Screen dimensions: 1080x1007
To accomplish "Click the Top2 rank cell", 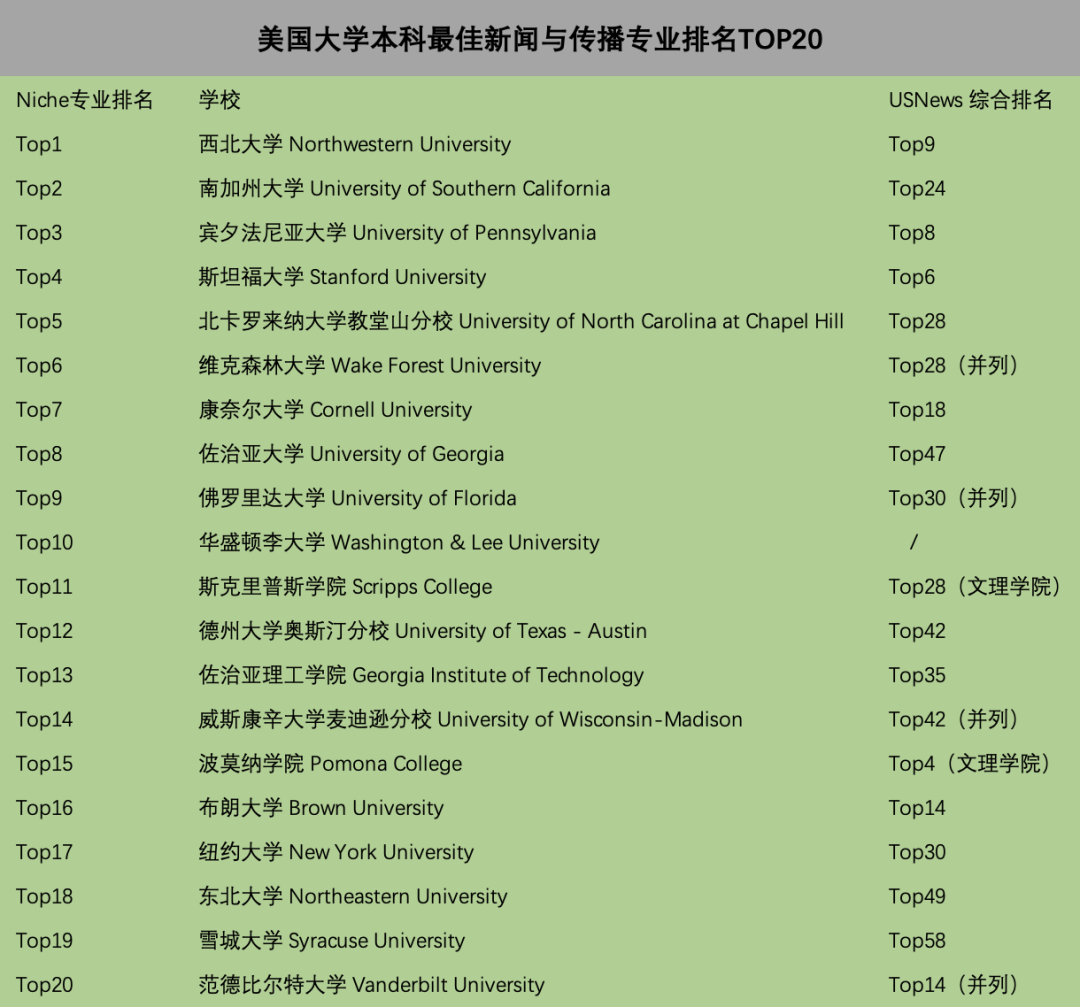I will tap(39, 189).
